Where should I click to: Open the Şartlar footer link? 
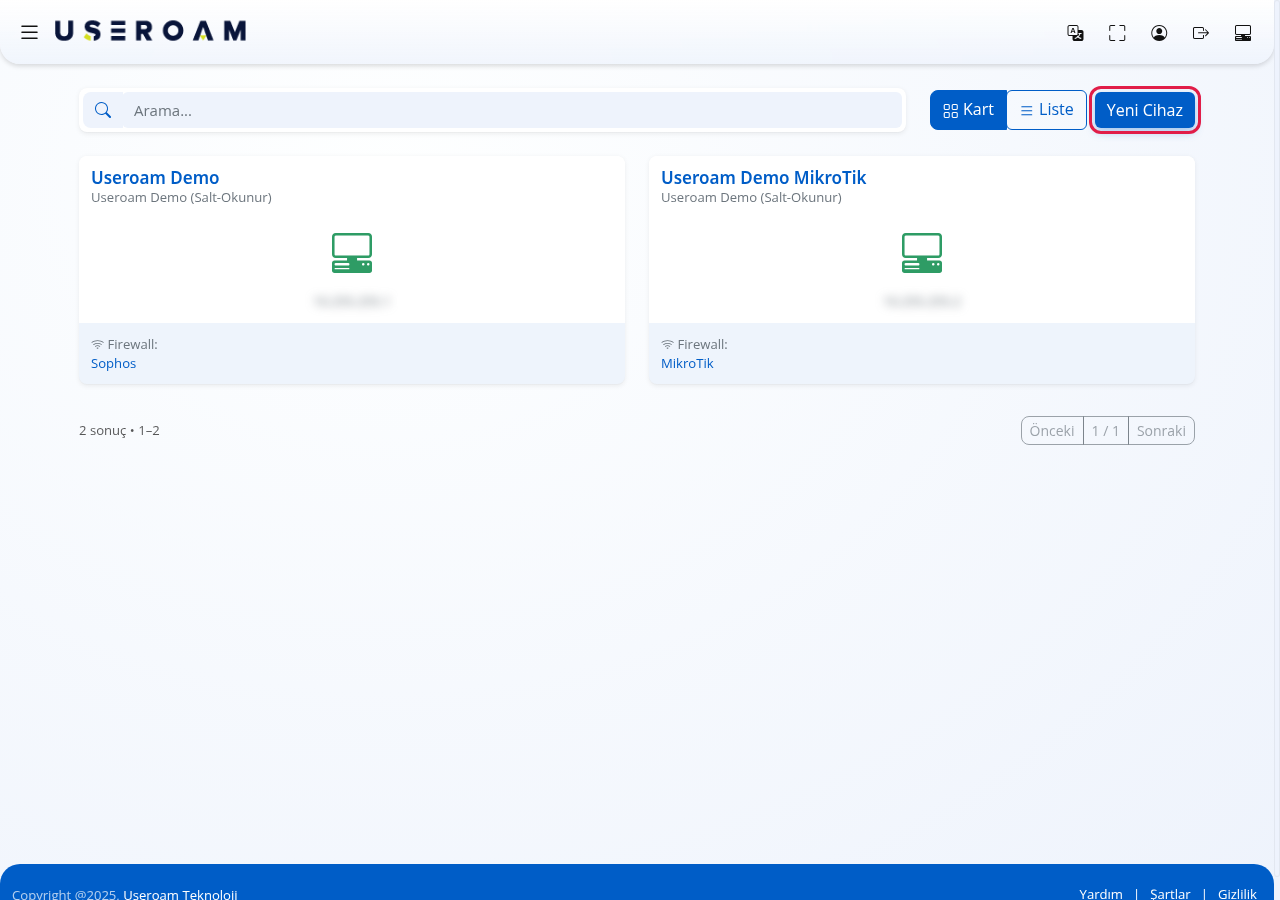1170,893
